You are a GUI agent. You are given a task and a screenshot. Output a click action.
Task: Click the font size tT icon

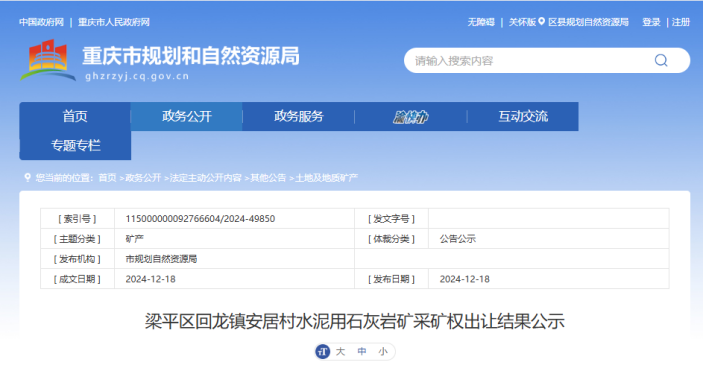click(x=323, y=352)
